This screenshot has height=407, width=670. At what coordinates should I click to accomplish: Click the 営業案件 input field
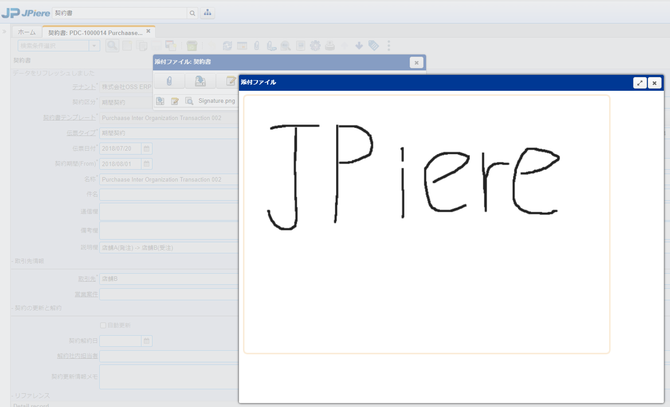point(169,294)
